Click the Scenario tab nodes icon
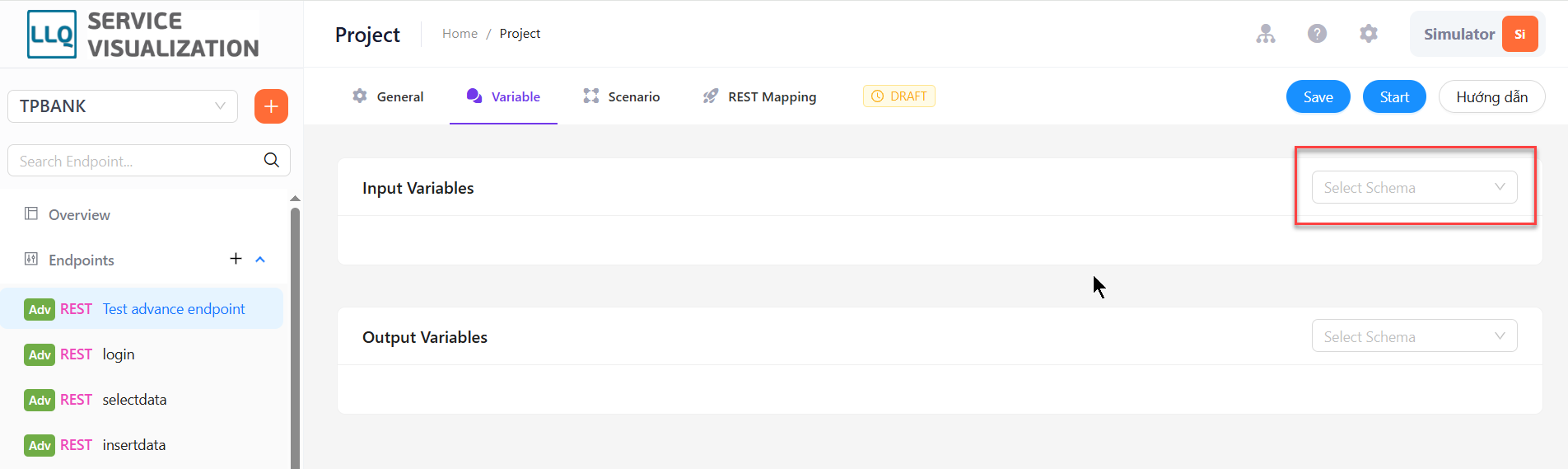The width and height of the screenshot is (1568, 469). (x=591, y=96)
